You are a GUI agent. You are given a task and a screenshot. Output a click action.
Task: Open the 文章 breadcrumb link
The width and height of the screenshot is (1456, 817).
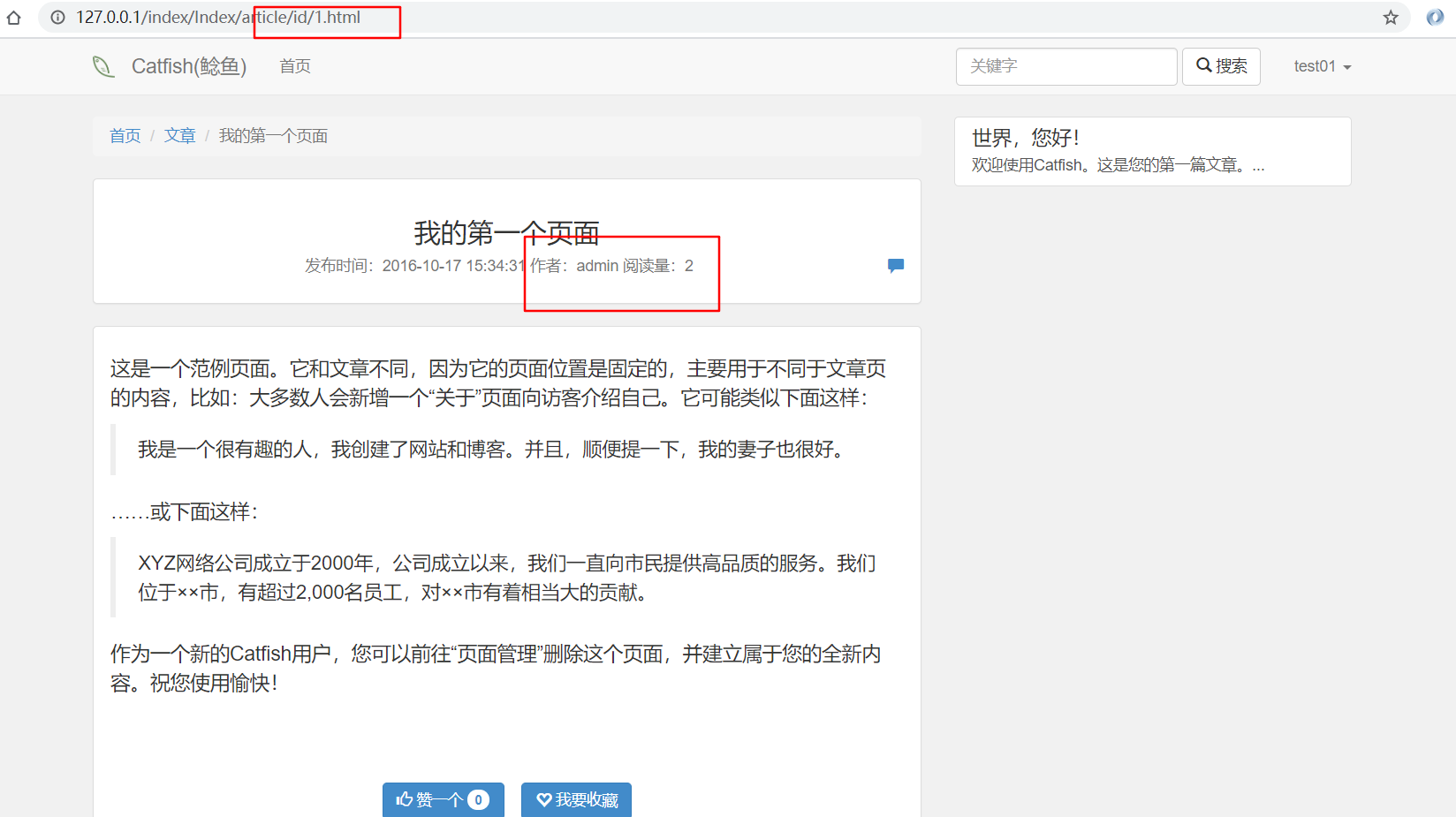179,135
